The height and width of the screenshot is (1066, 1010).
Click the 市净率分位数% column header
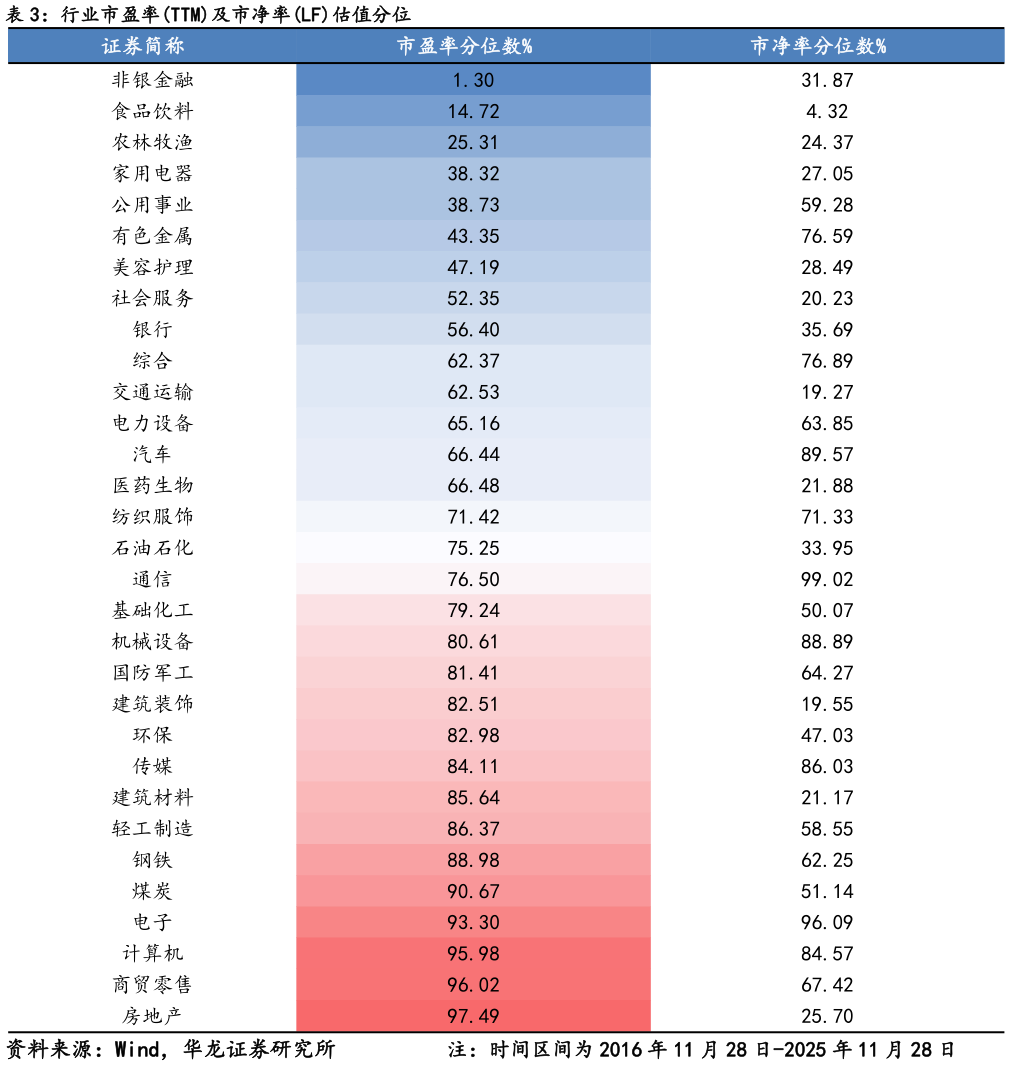tap(819, 46)
